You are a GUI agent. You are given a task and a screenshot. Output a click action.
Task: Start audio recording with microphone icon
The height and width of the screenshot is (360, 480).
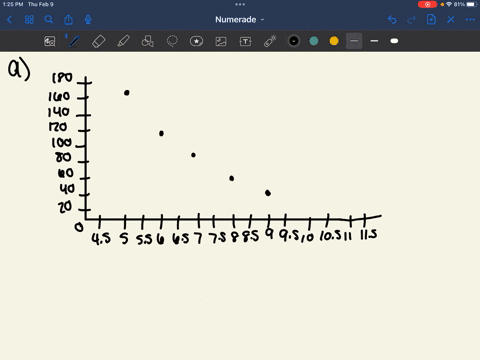coord(88,20)
